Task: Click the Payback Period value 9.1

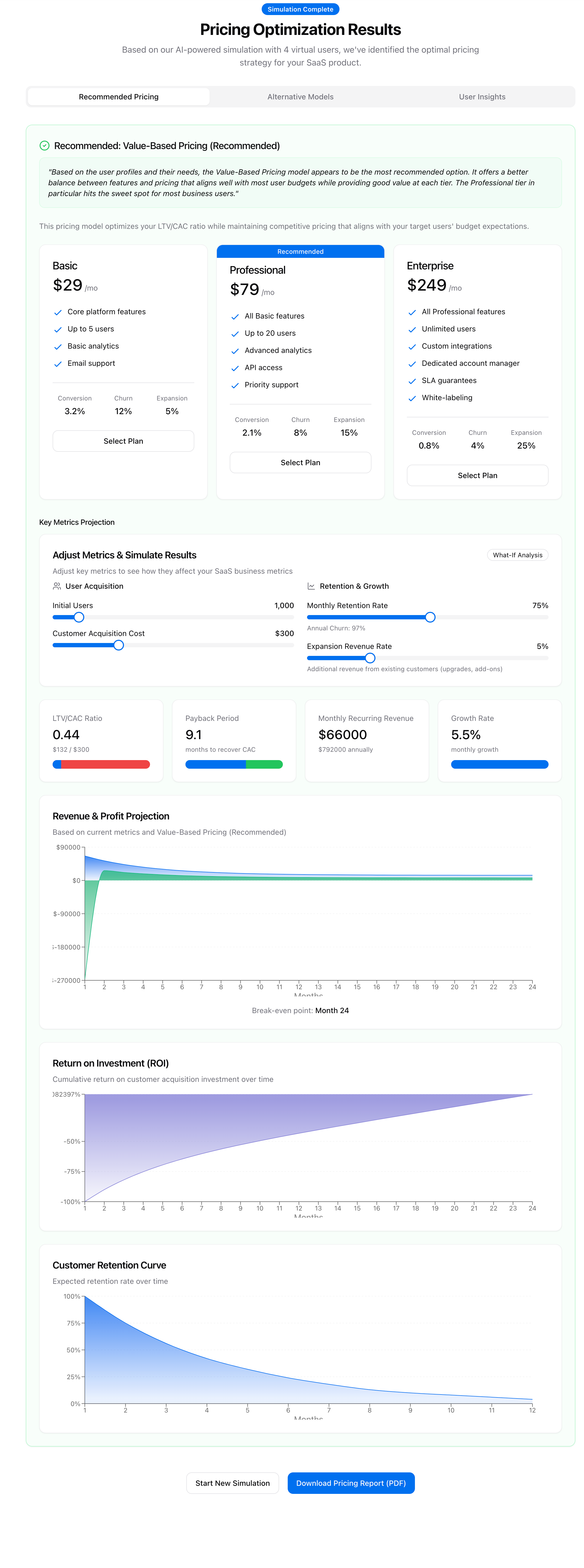Action: [194, 735]
